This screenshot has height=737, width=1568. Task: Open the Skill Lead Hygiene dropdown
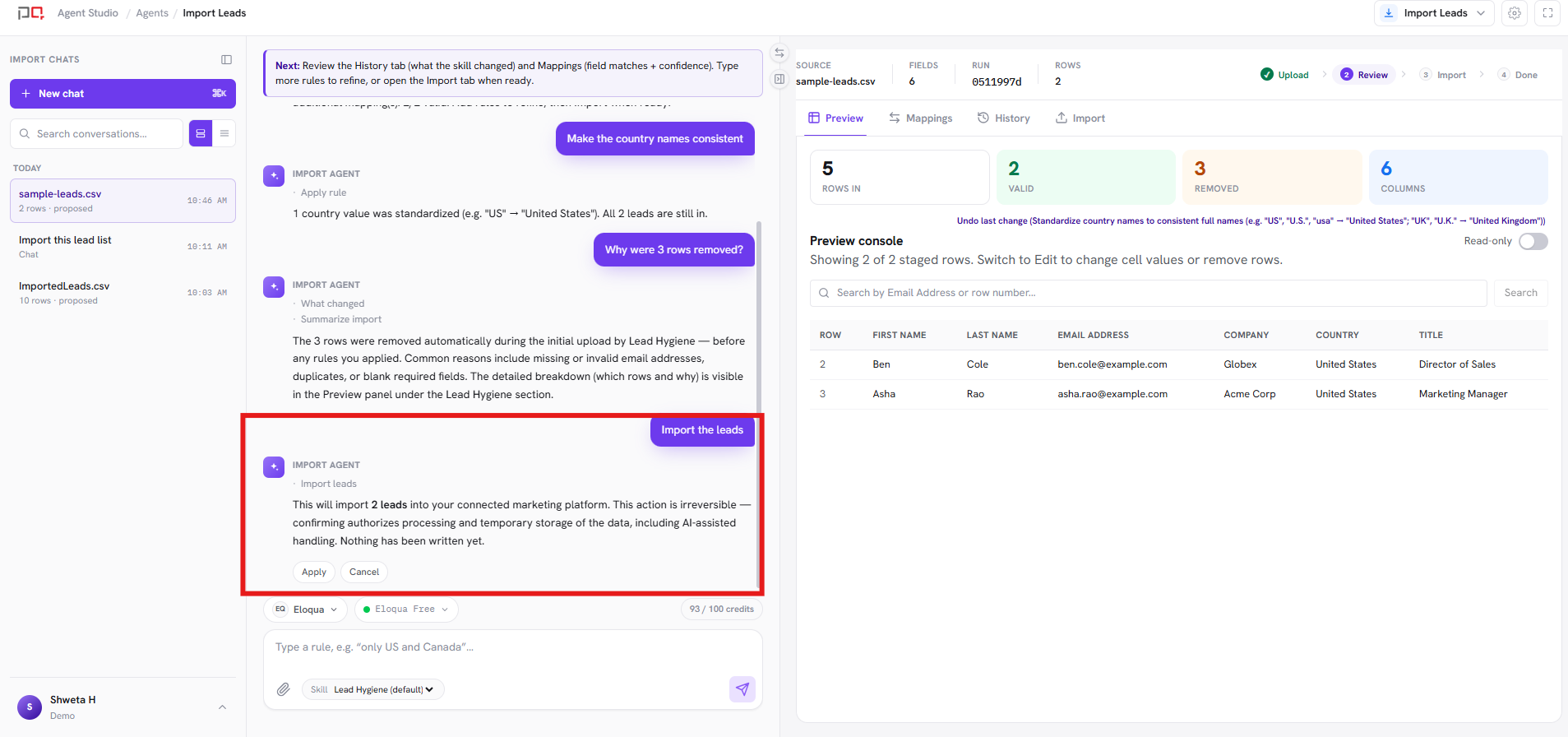click(x=373, y=689)
